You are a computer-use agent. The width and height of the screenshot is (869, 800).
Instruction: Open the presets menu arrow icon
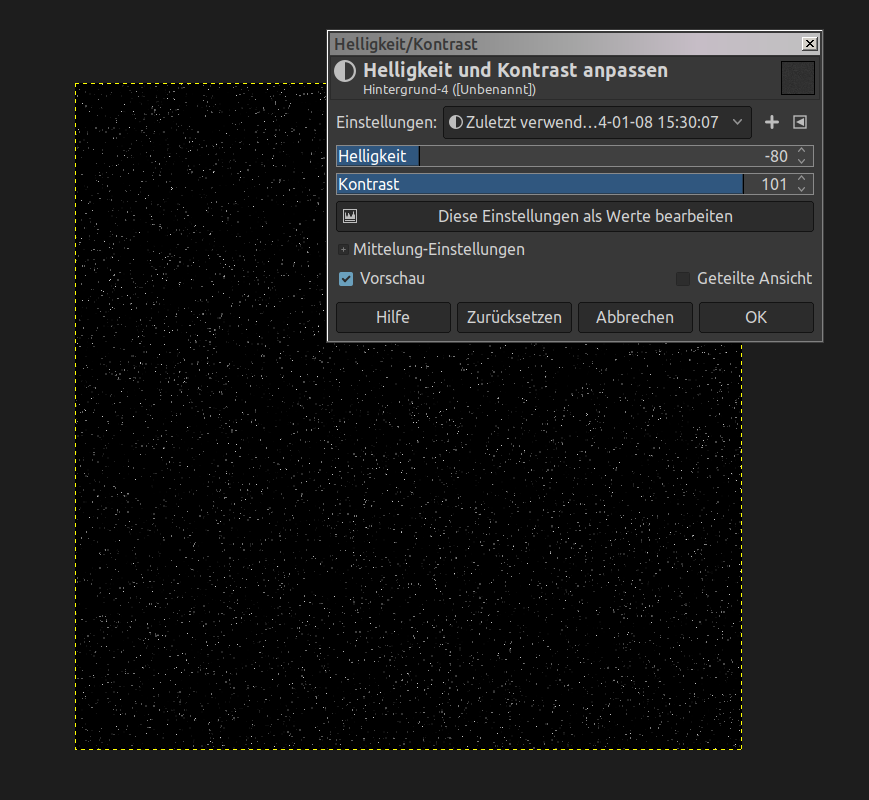coord(800,122)
